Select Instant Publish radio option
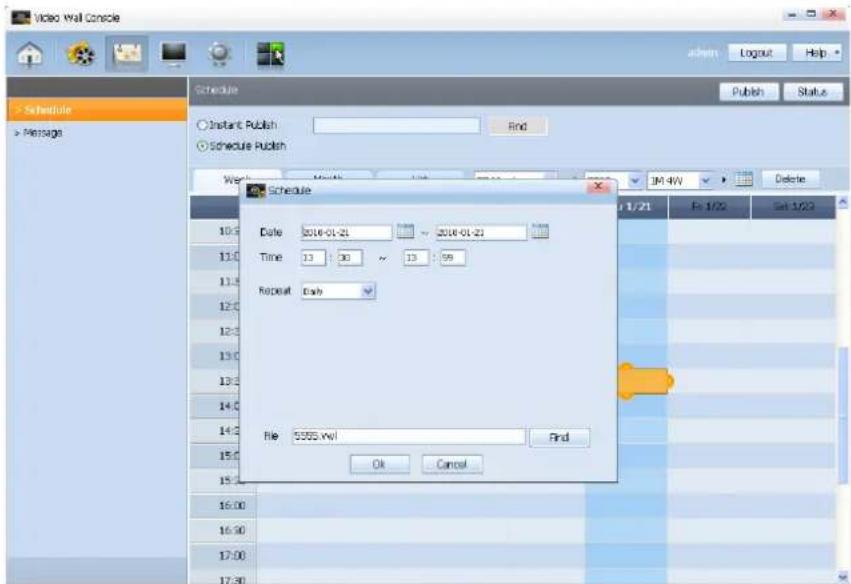The image size is (851, 584). coord(202,125)
